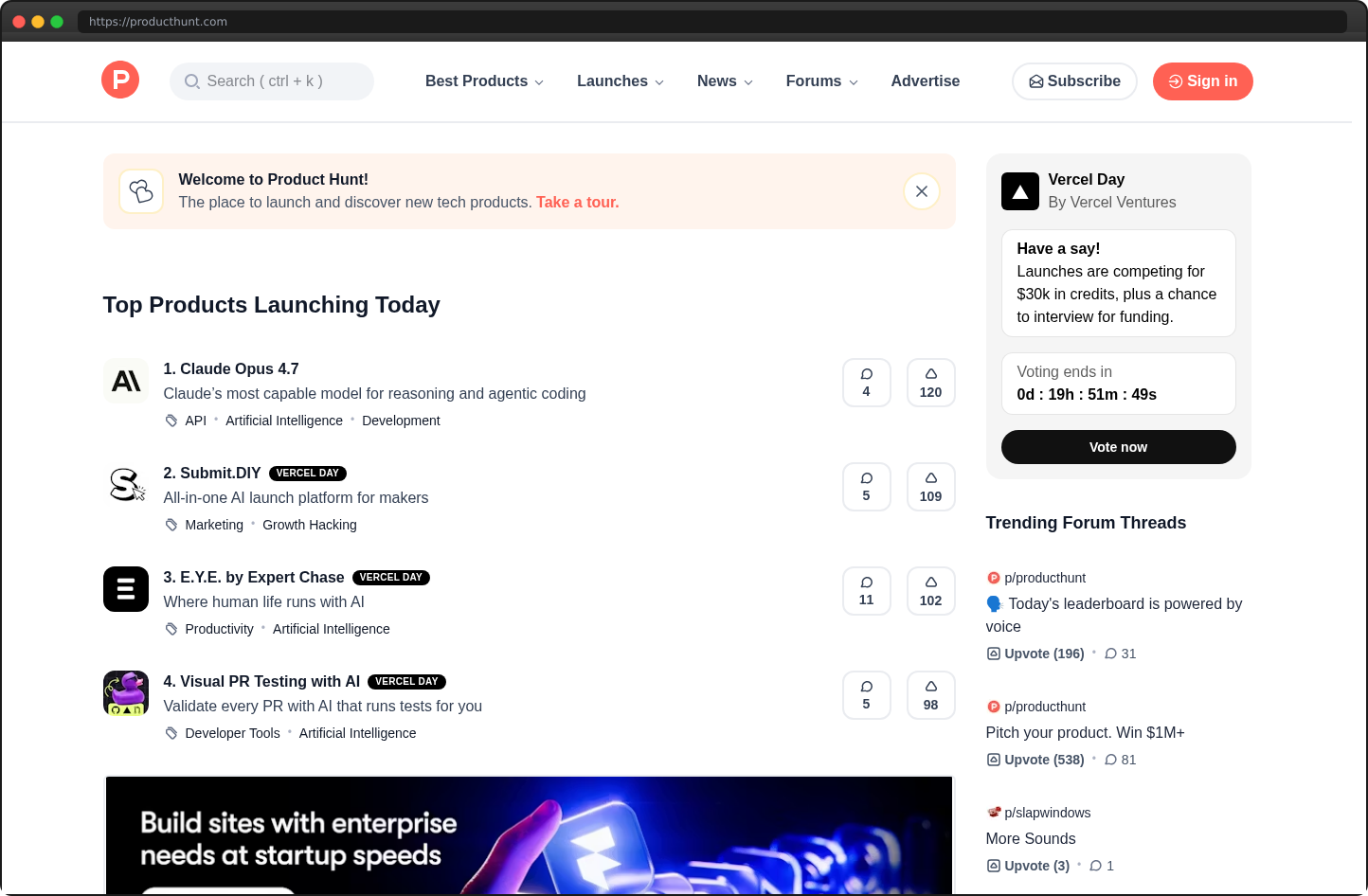Click the Product Hunt logo
1368x896 pixels.
coord(120,80)
